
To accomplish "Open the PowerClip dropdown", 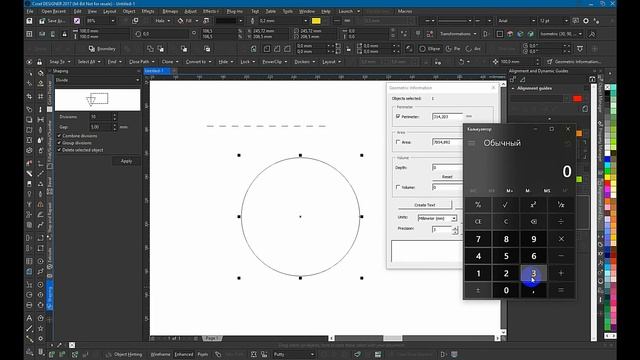I will (x=274, y=62).
